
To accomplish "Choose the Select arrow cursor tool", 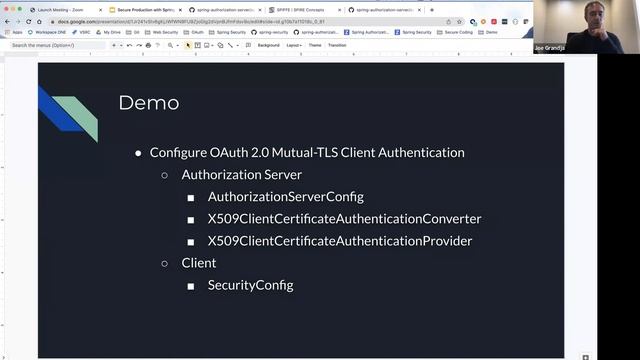I will pos(188,45).
